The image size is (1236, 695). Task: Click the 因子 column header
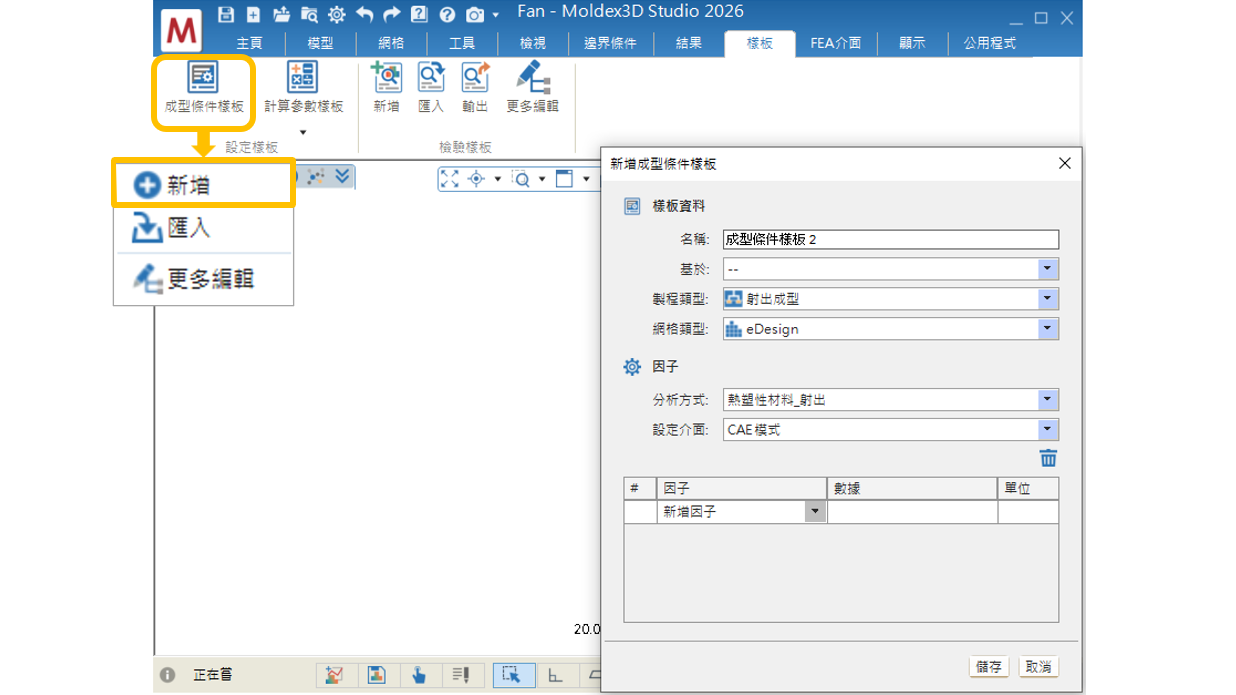coord(743,488)
